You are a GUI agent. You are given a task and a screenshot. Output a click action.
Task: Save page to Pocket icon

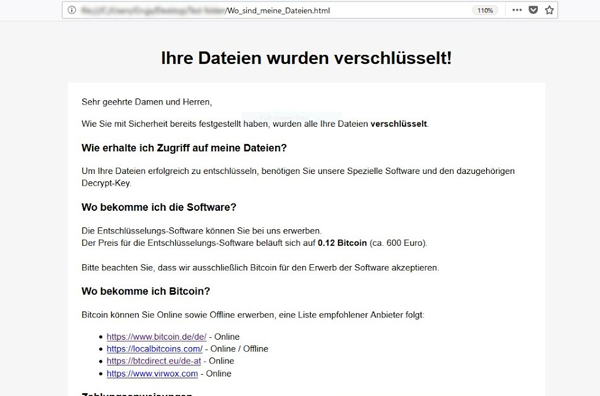(x=533, y=10)
